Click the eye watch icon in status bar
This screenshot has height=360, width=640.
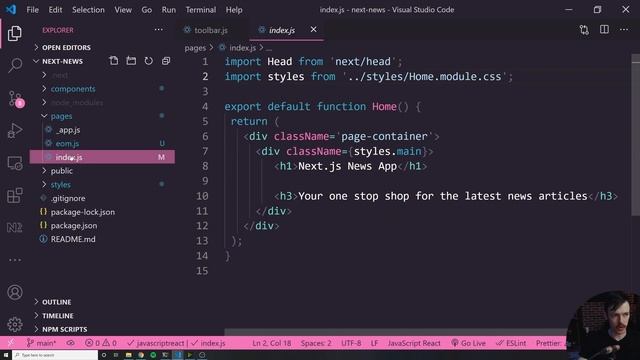click(x=70, y=343)
